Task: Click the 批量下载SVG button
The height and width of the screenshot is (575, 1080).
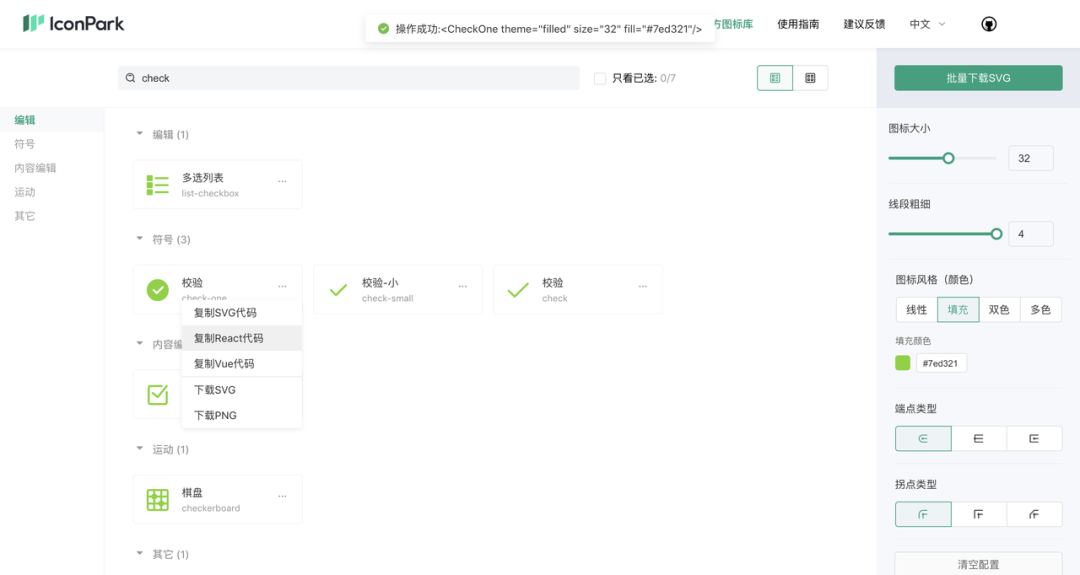Action: tap(978, 78)
